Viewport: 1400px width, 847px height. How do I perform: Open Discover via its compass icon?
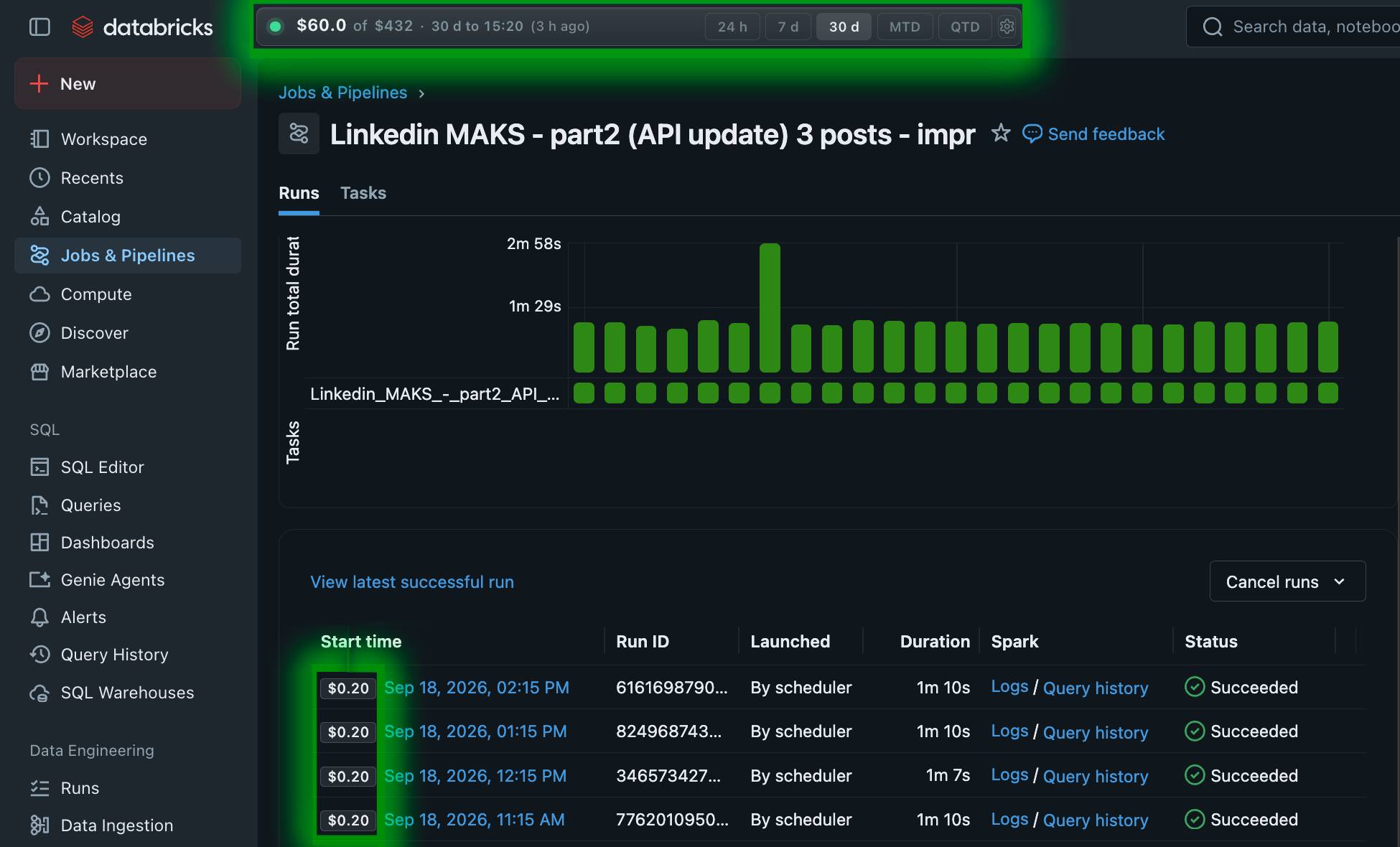(39, 333)
